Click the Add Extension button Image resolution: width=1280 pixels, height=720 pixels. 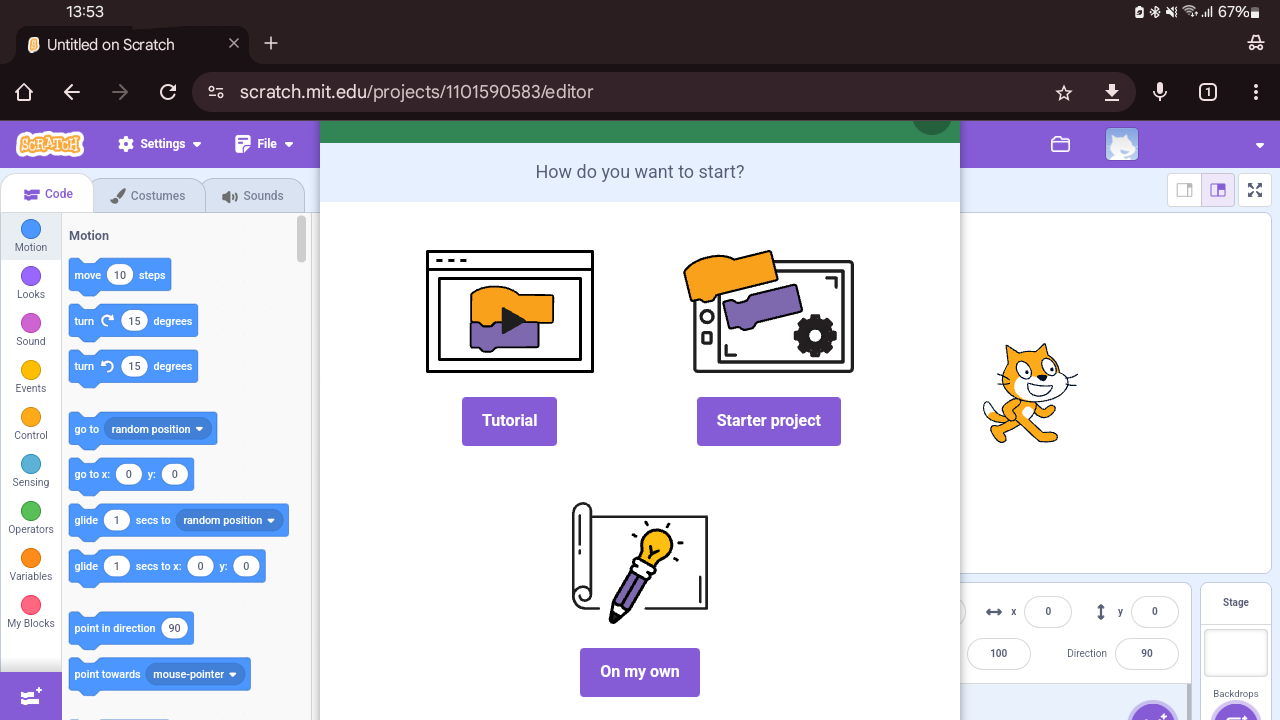coord(31,696)
